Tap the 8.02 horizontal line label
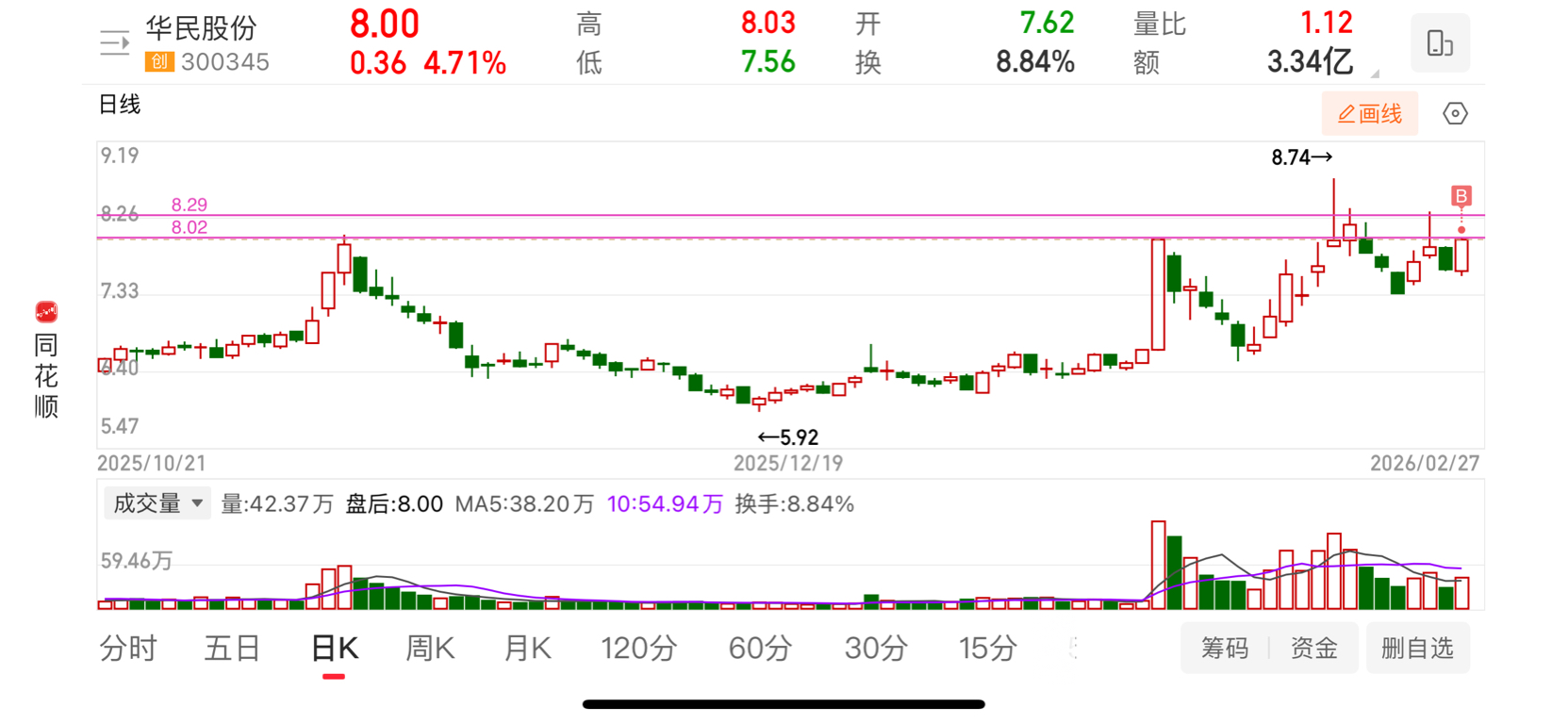Screen dimensions: 1568x724 coord(190,227)
